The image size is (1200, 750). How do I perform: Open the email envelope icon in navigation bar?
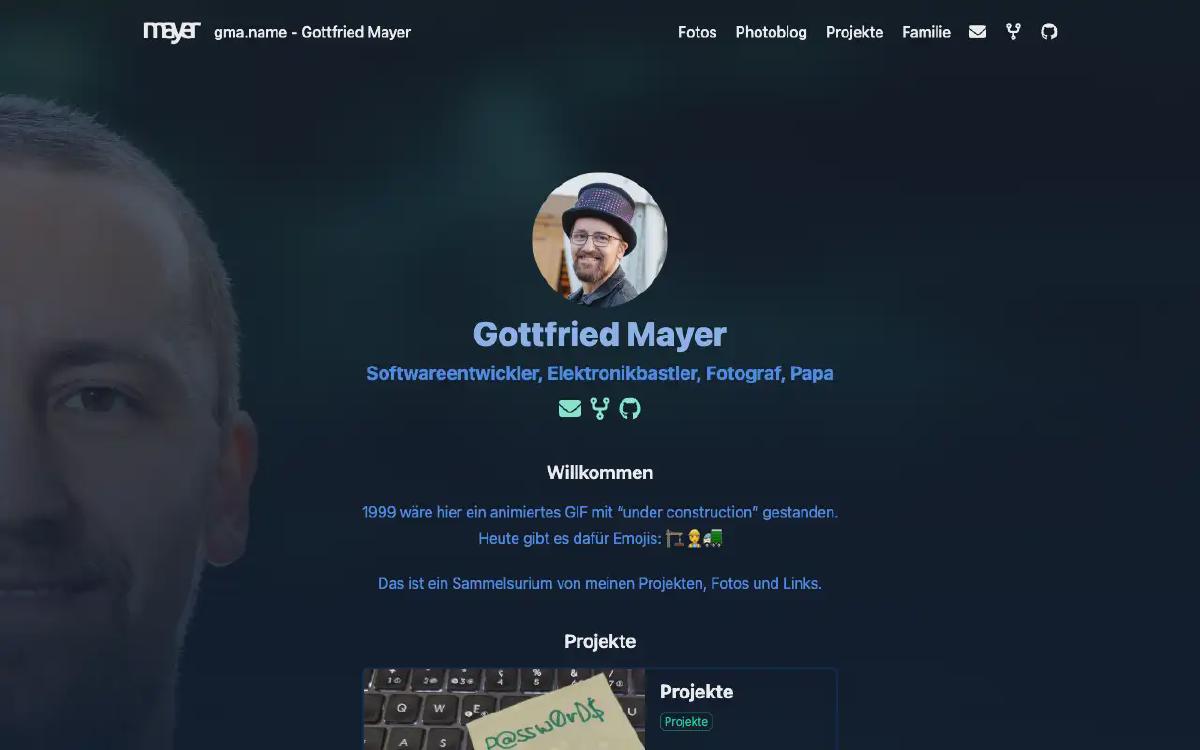coord(977,32)
